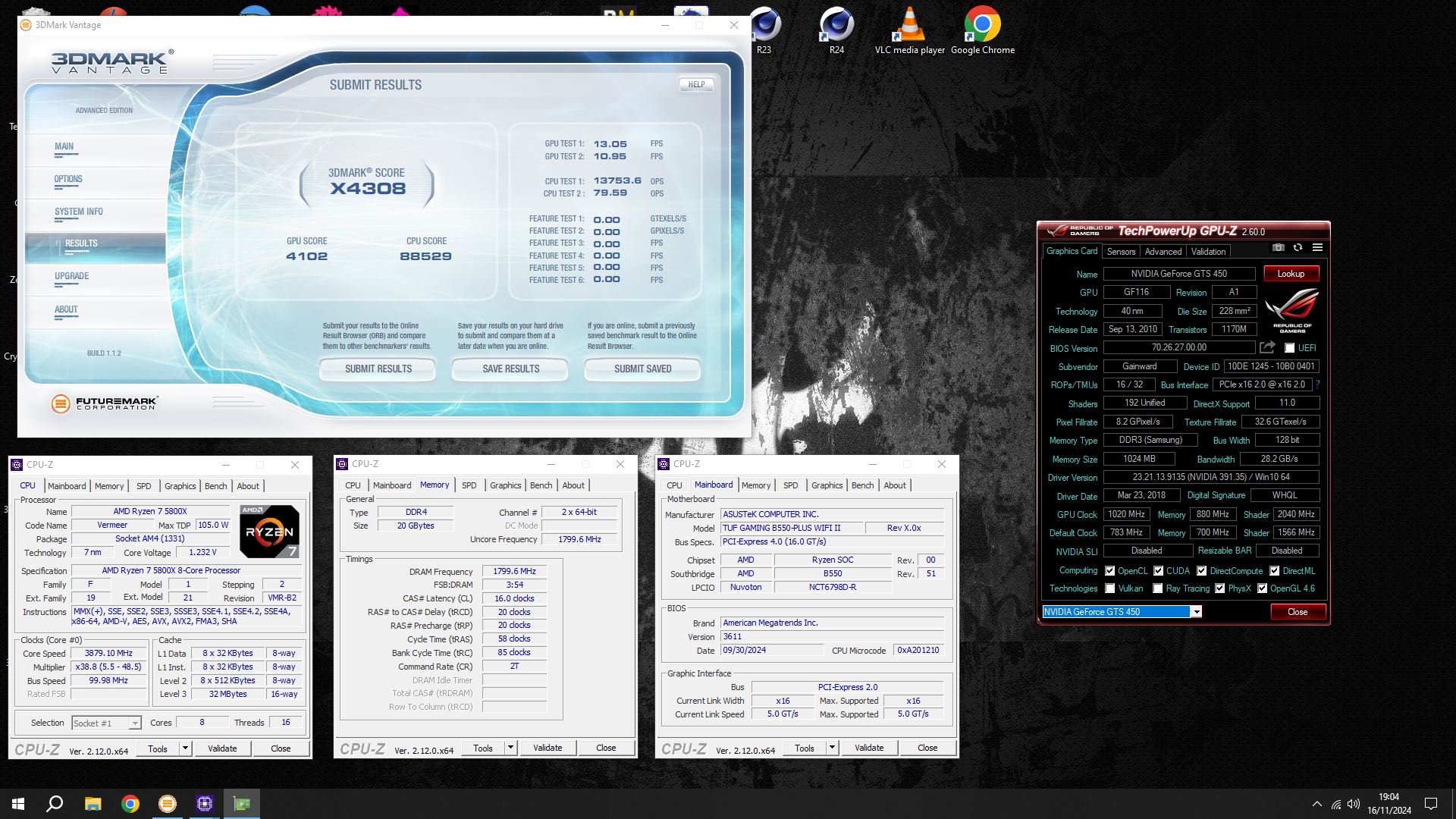
Task: Open SPD tab in CPU-Z Memory window
Action: pyautogui.click(x=469, y=485)
